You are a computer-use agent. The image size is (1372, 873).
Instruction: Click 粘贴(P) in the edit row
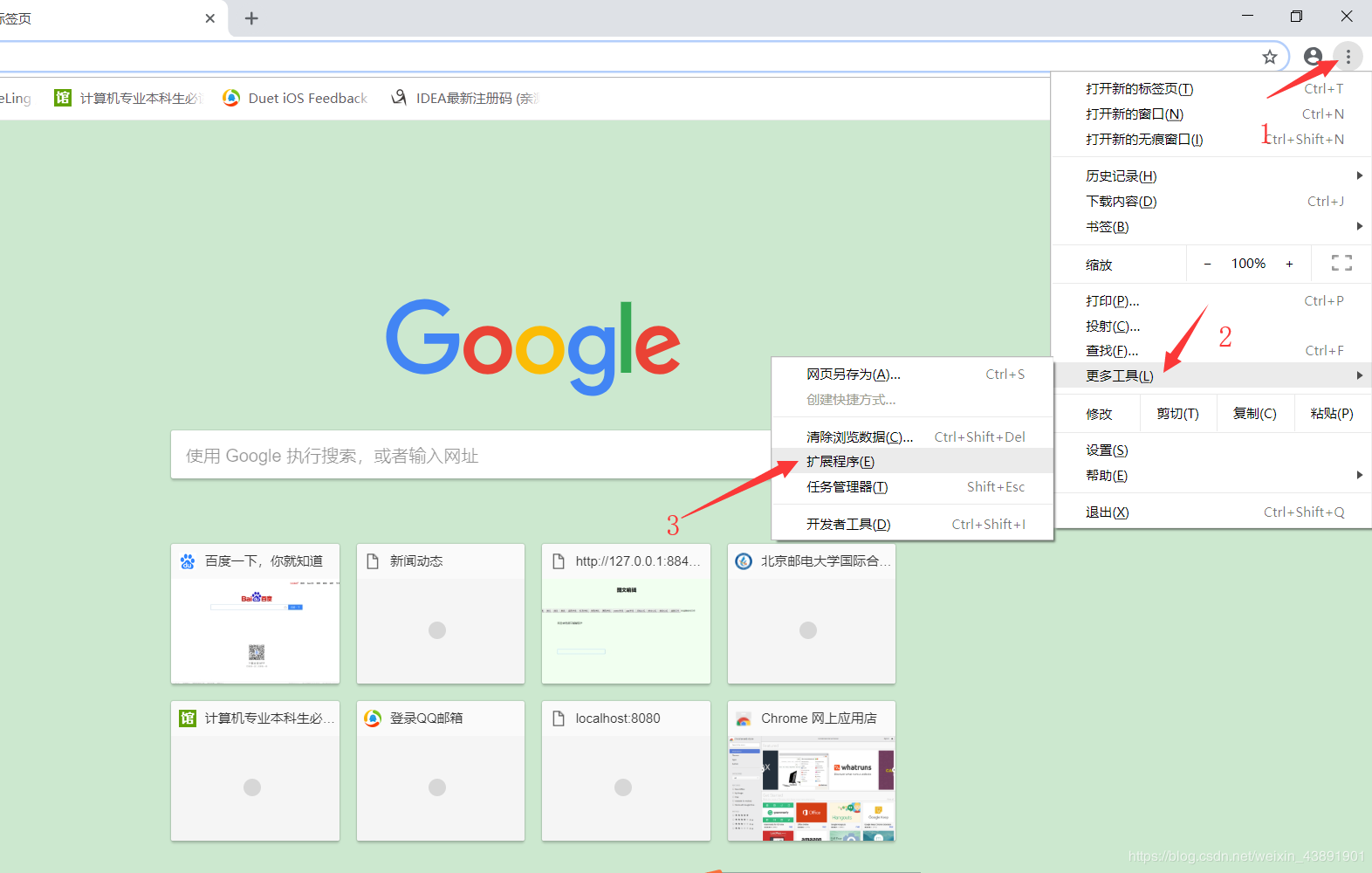point(1332,414)
